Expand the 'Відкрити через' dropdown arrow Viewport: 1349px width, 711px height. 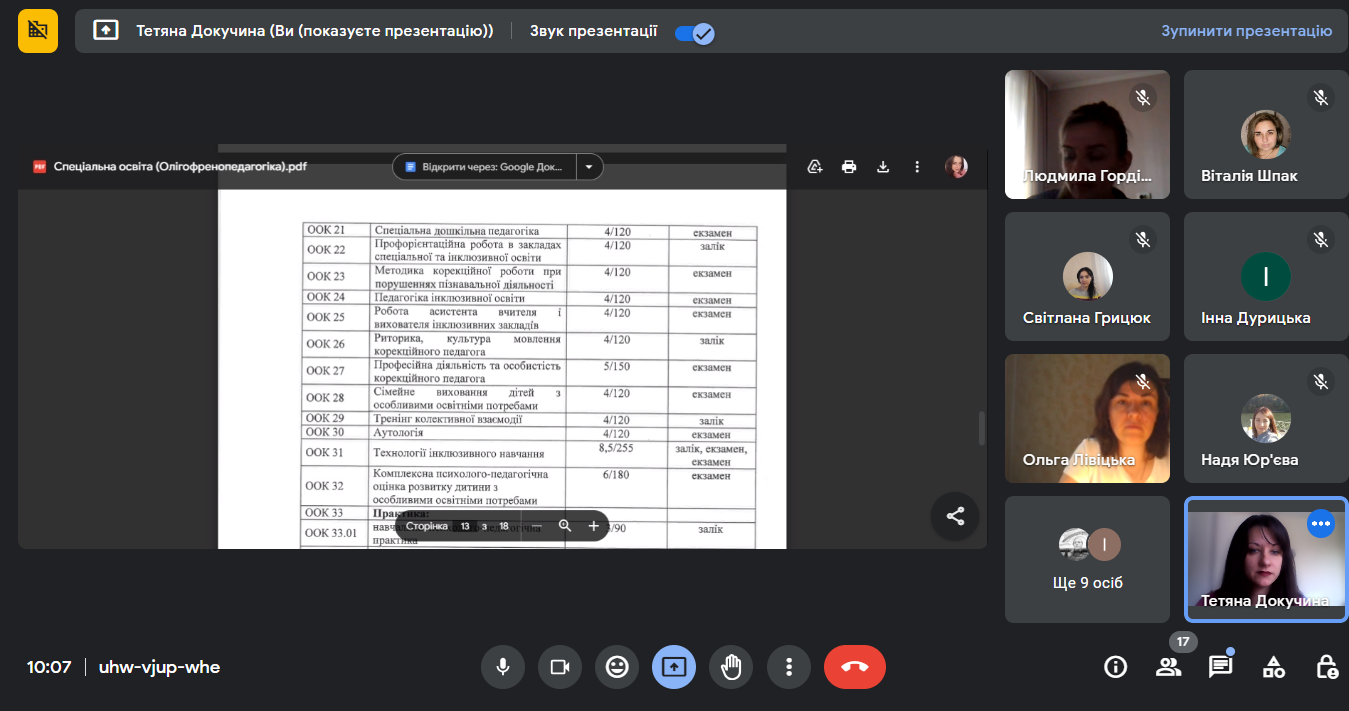(x=590, y=167)
